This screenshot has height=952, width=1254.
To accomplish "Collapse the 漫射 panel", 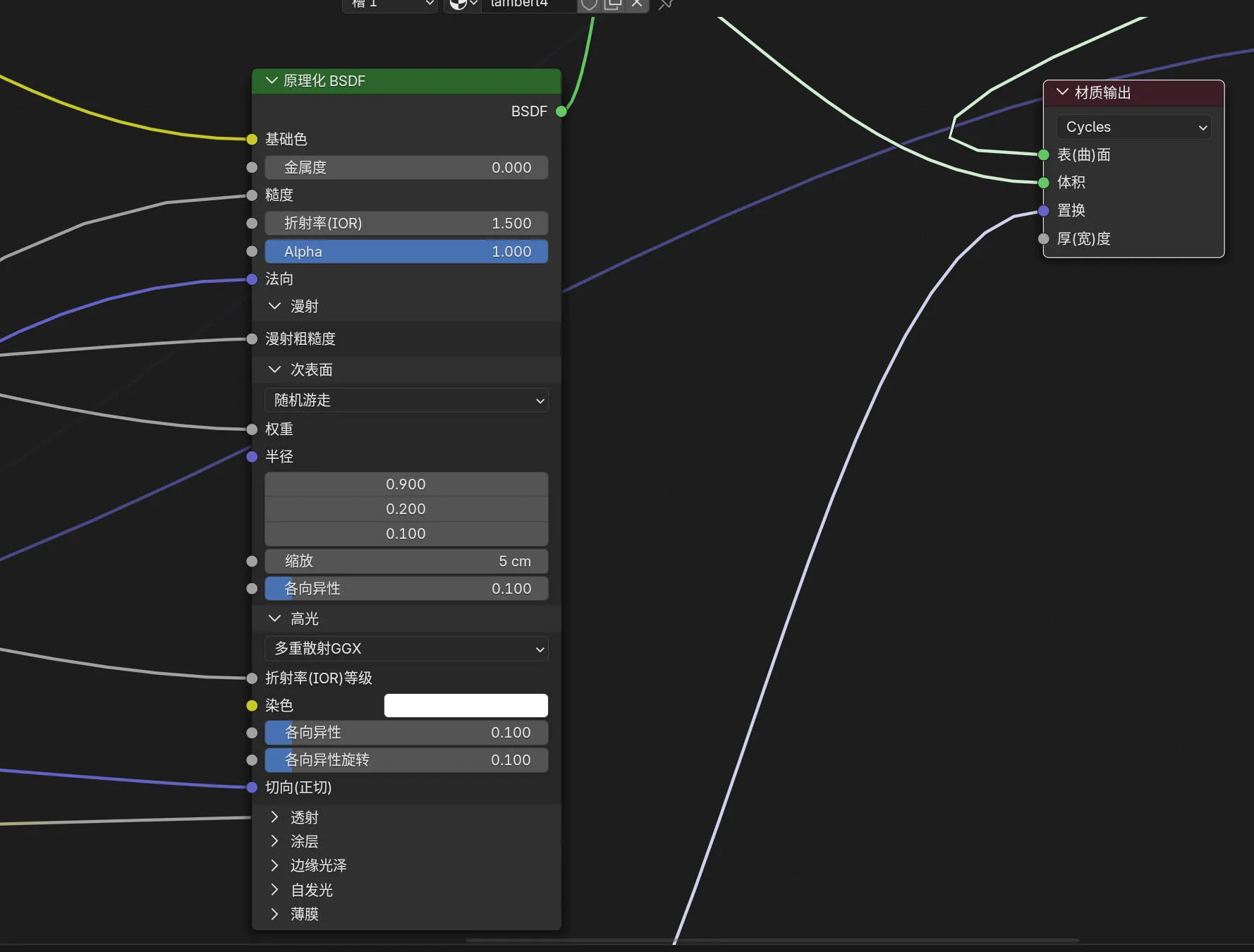I will (x=274, y=306).
